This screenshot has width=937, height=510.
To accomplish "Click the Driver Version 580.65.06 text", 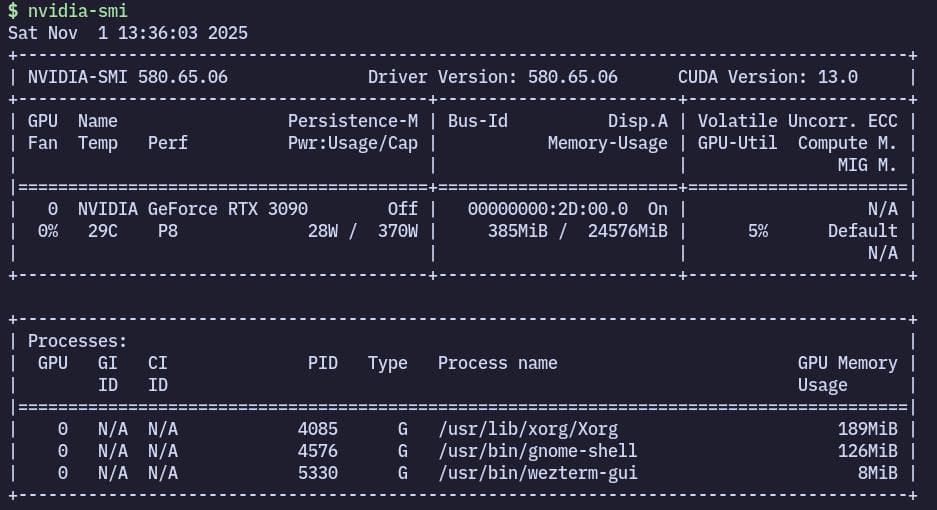I will click(492, 77).
